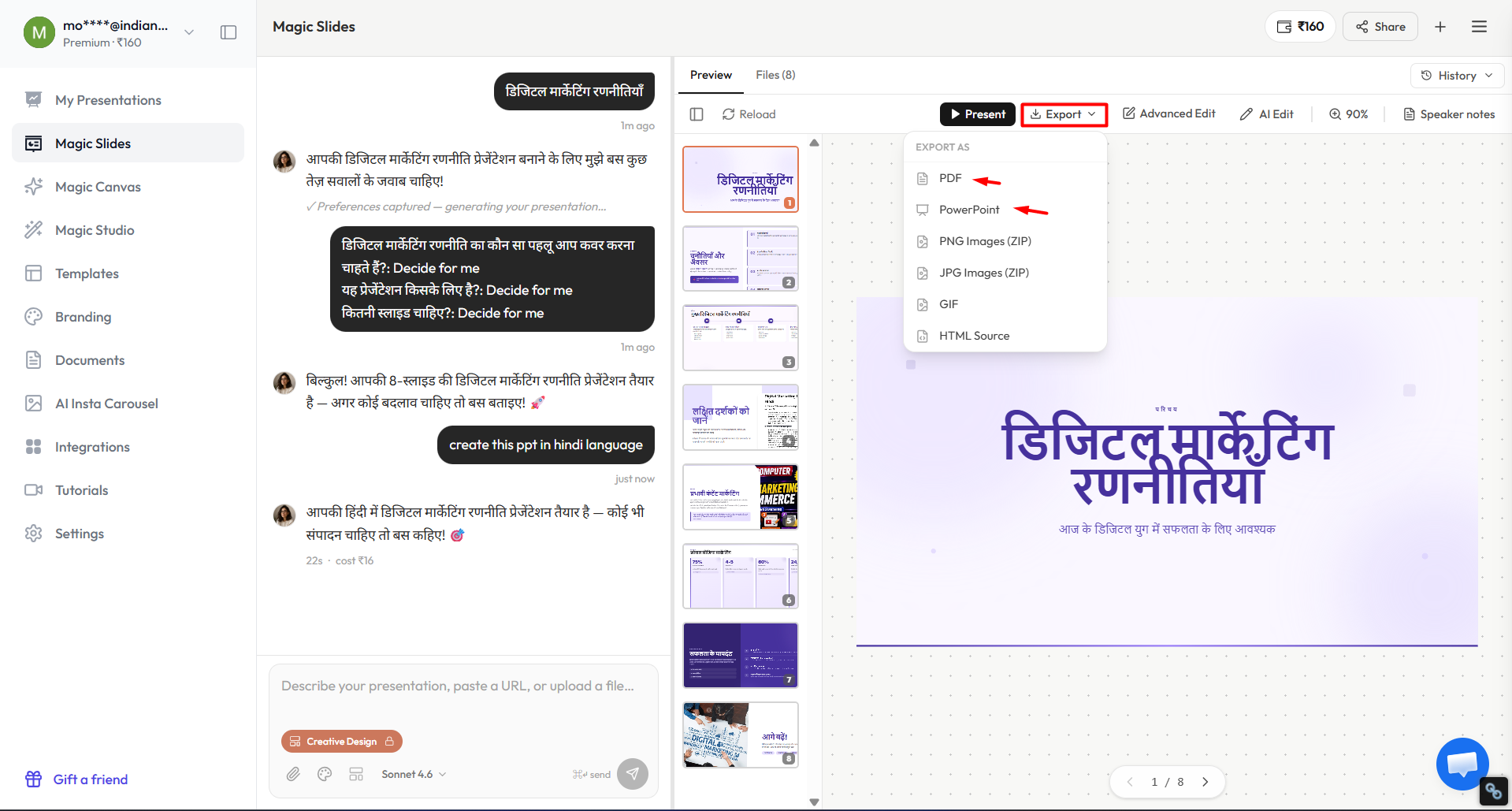The height and width of the screenshot is (811, 1512).
Task: Switch to the Preview tab
Action: 711,75
